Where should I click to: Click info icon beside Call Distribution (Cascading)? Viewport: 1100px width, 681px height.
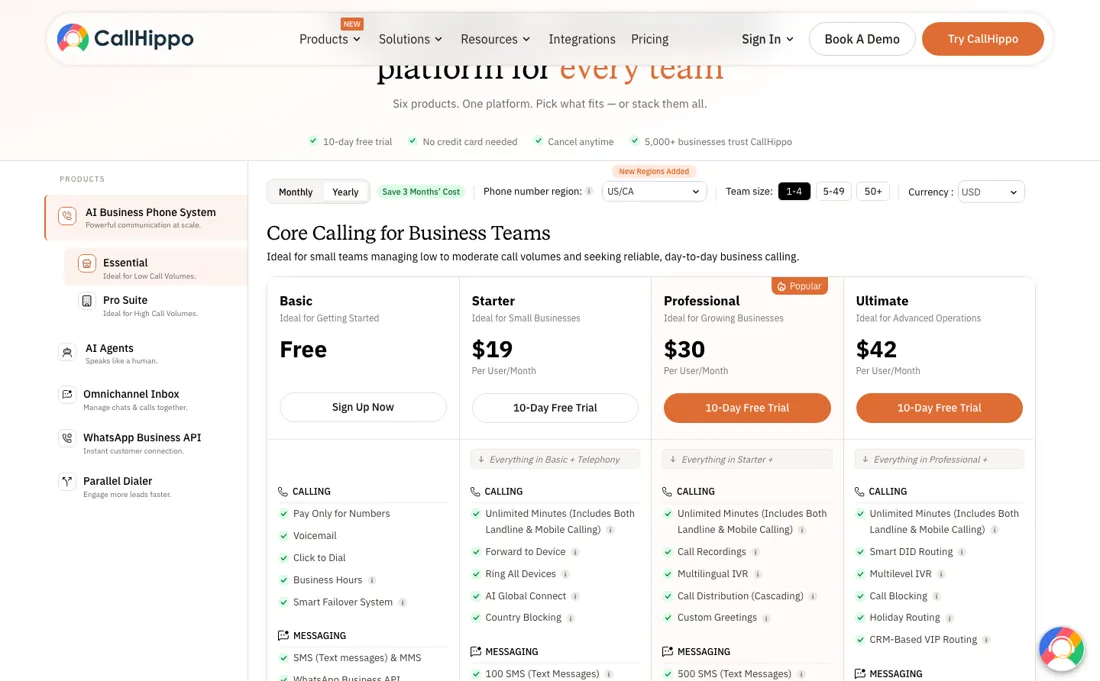coord(813,596)
